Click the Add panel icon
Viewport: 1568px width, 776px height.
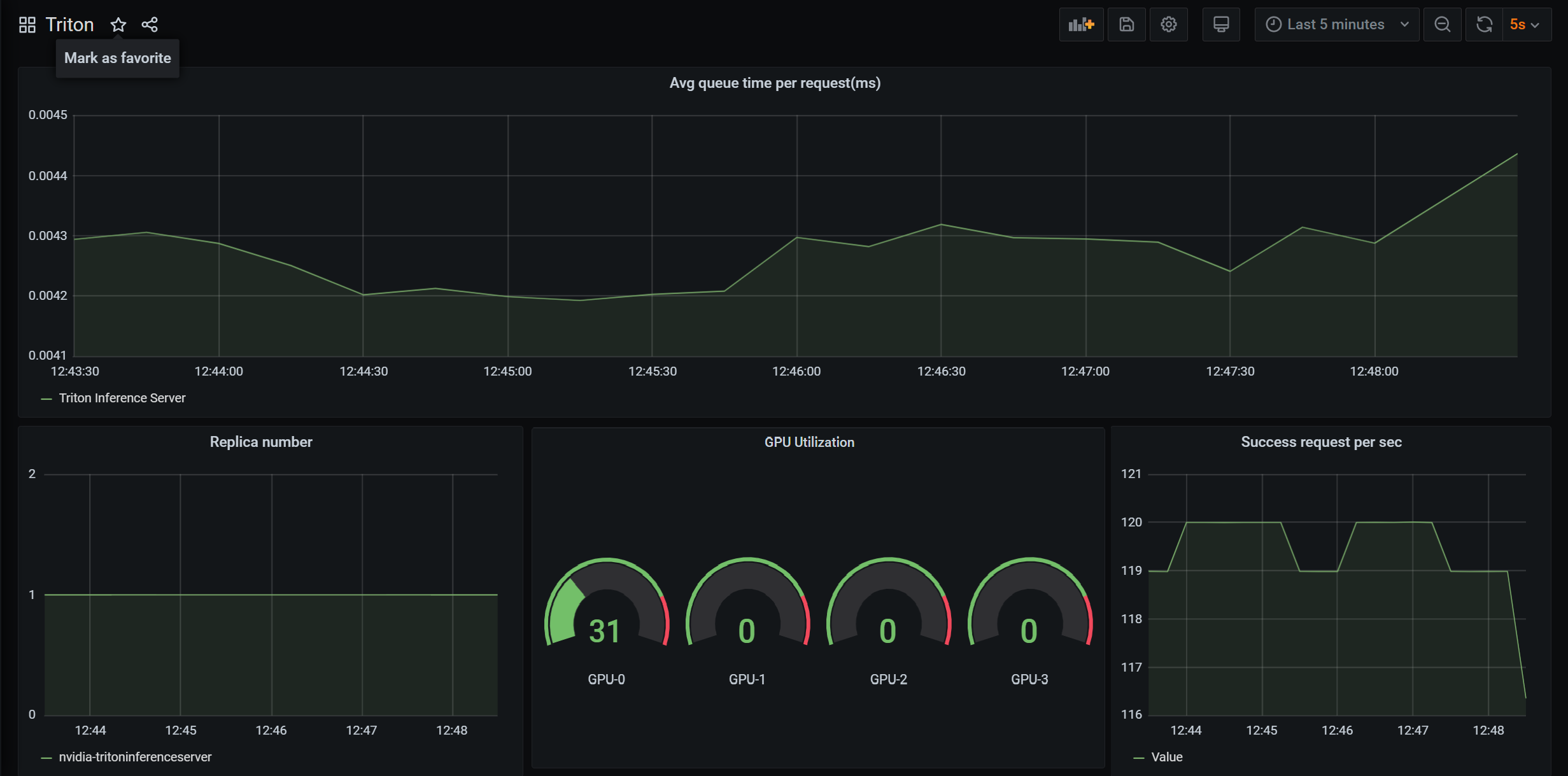point(1081,25)
